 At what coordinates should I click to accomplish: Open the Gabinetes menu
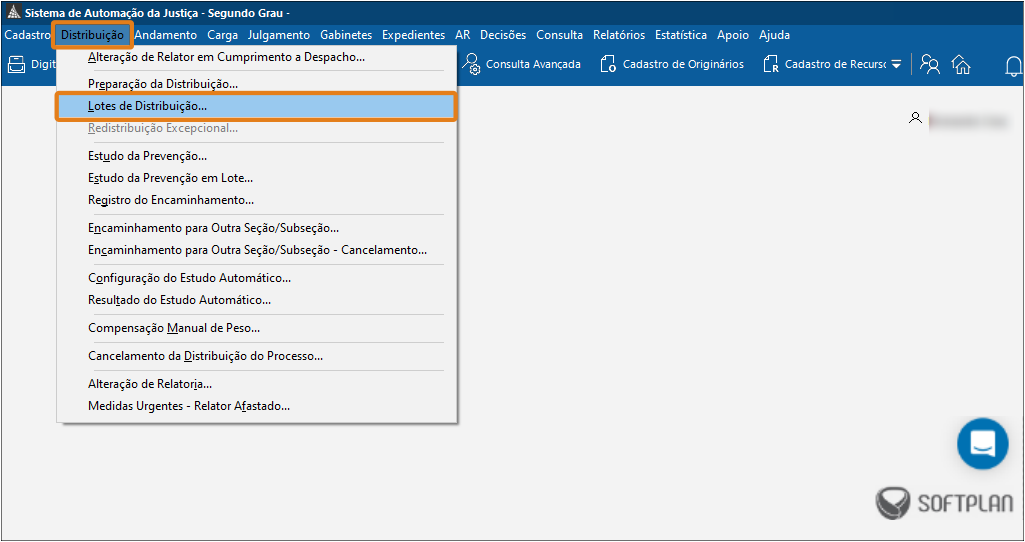tap(346, 35)
